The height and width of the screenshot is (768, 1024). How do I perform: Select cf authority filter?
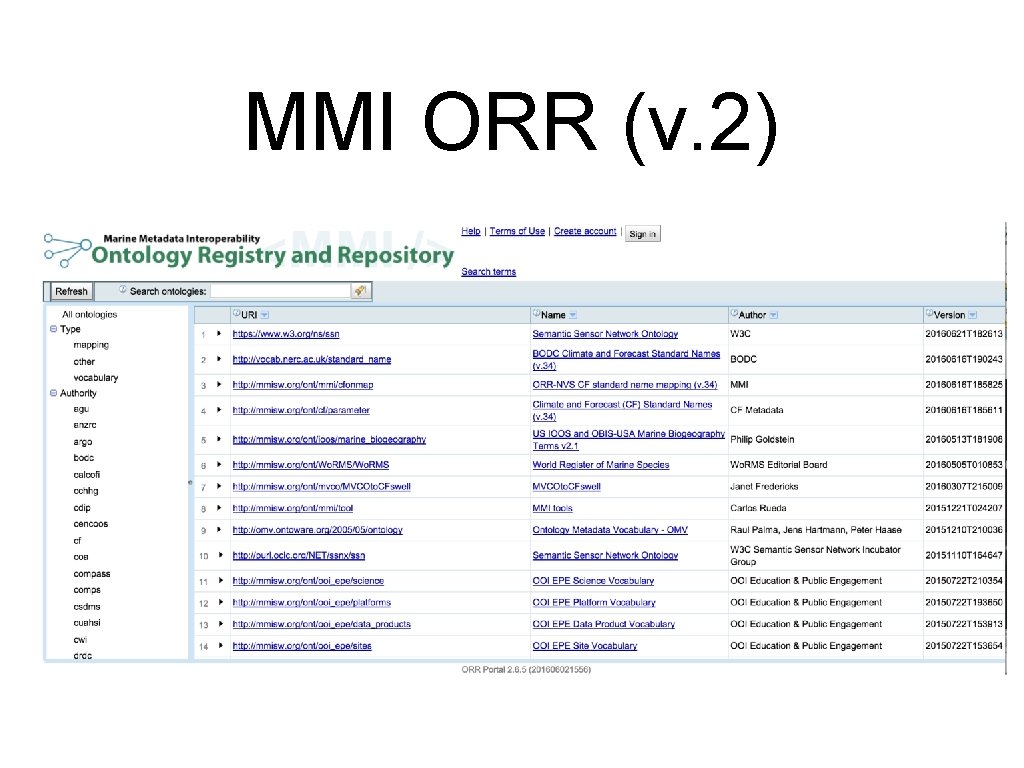coord(77,540)
